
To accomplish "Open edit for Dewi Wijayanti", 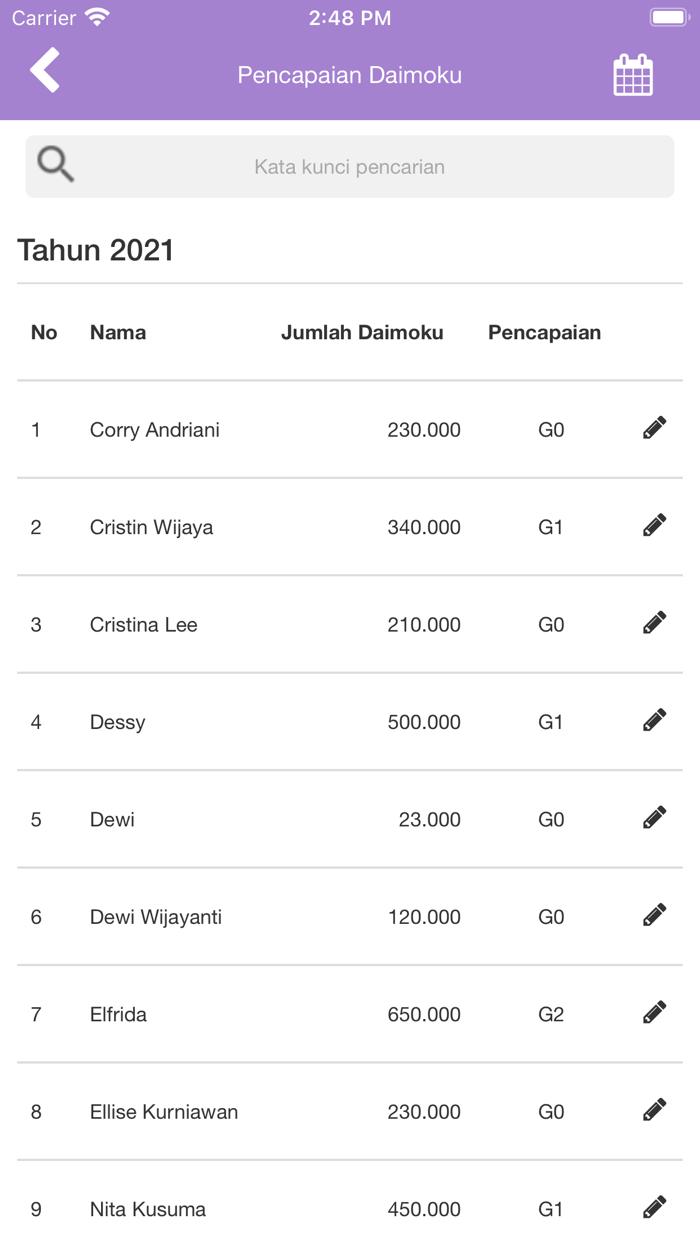I will click(654, 916).
